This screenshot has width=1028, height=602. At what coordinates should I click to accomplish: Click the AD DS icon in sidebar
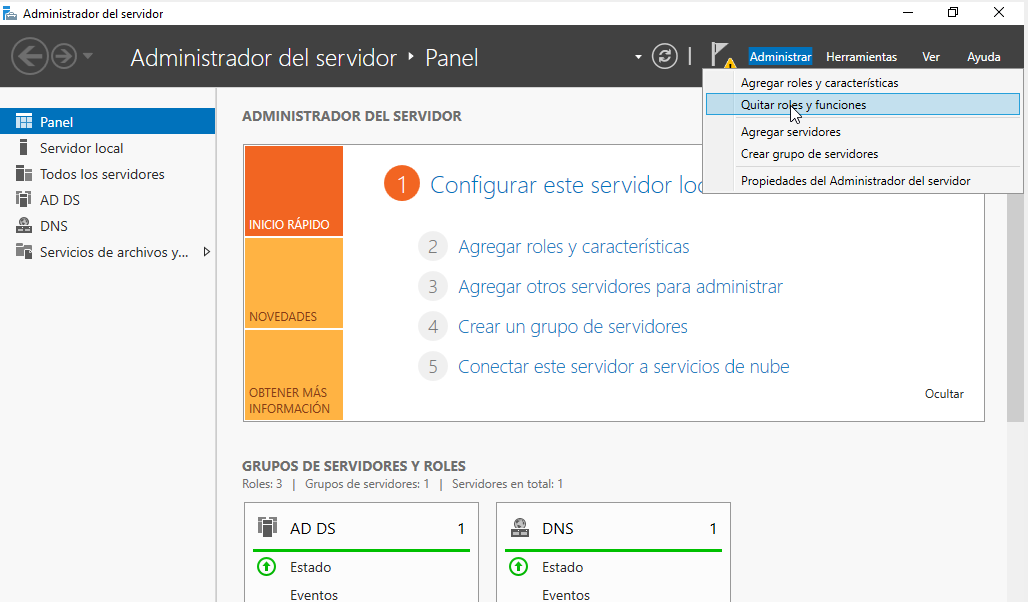pos(23,200)
